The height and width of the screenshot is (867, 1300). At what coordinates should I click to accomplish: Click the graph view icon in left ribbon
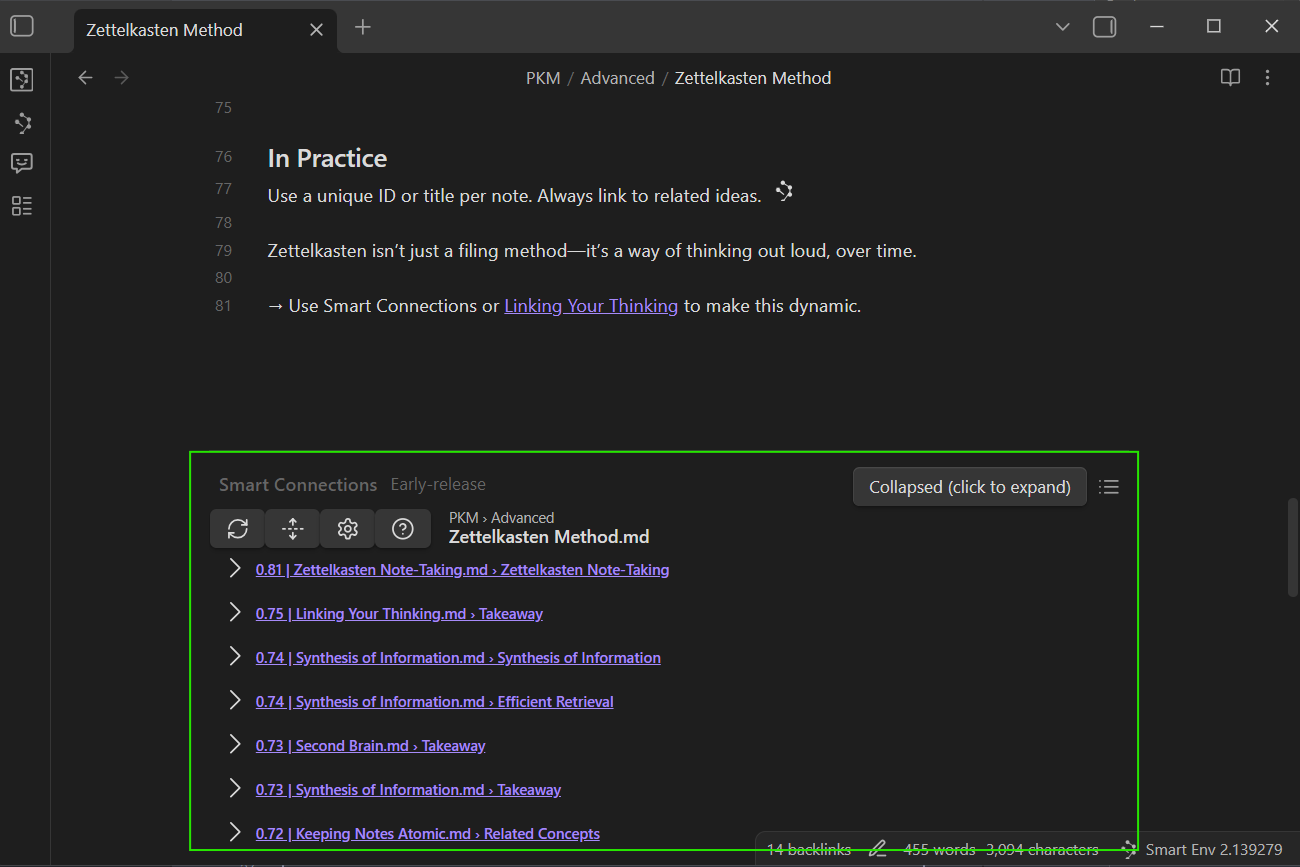click(22, 123)
